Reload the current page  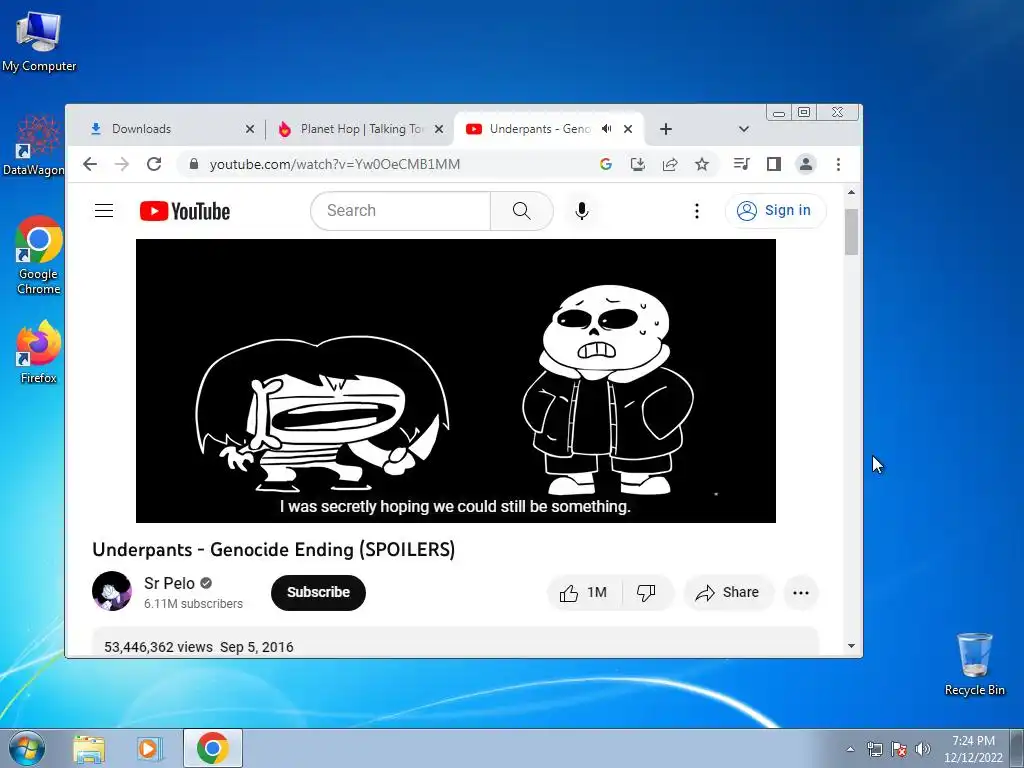pyautogui.click(x=154, y=164)
